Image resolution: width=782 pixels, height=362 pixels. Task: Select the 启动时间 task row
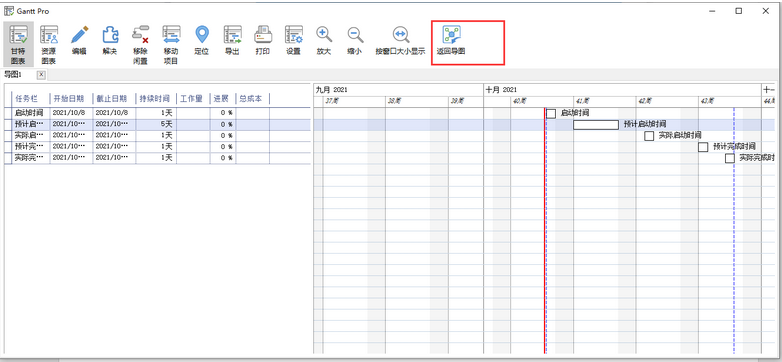pyautogui.click(x=157, y=113)
